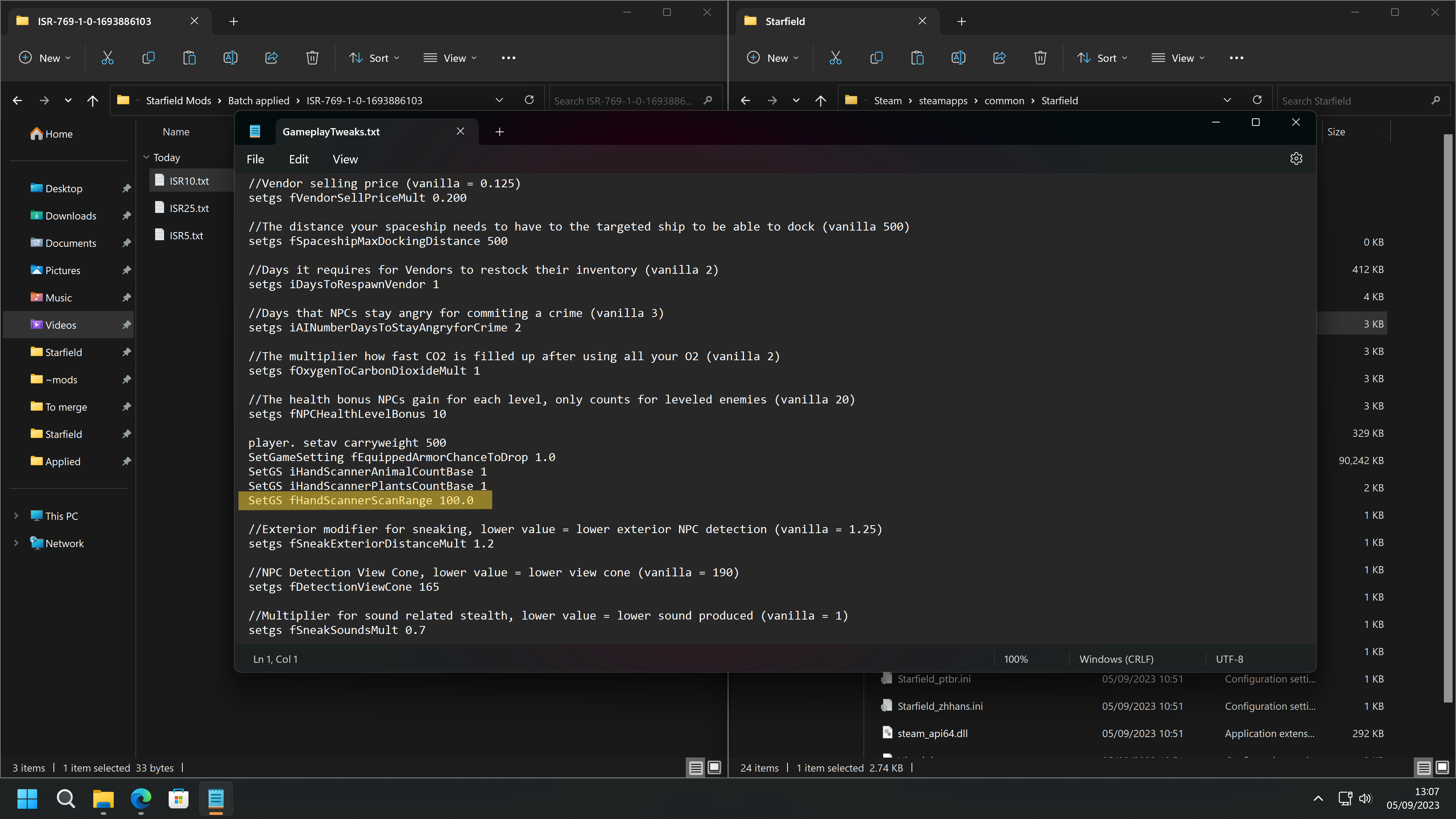The width and height of the screenshot is (1456, 819).
Task: Navigate to steamapps via the breadcrumb
Action: tap(943, 100)
